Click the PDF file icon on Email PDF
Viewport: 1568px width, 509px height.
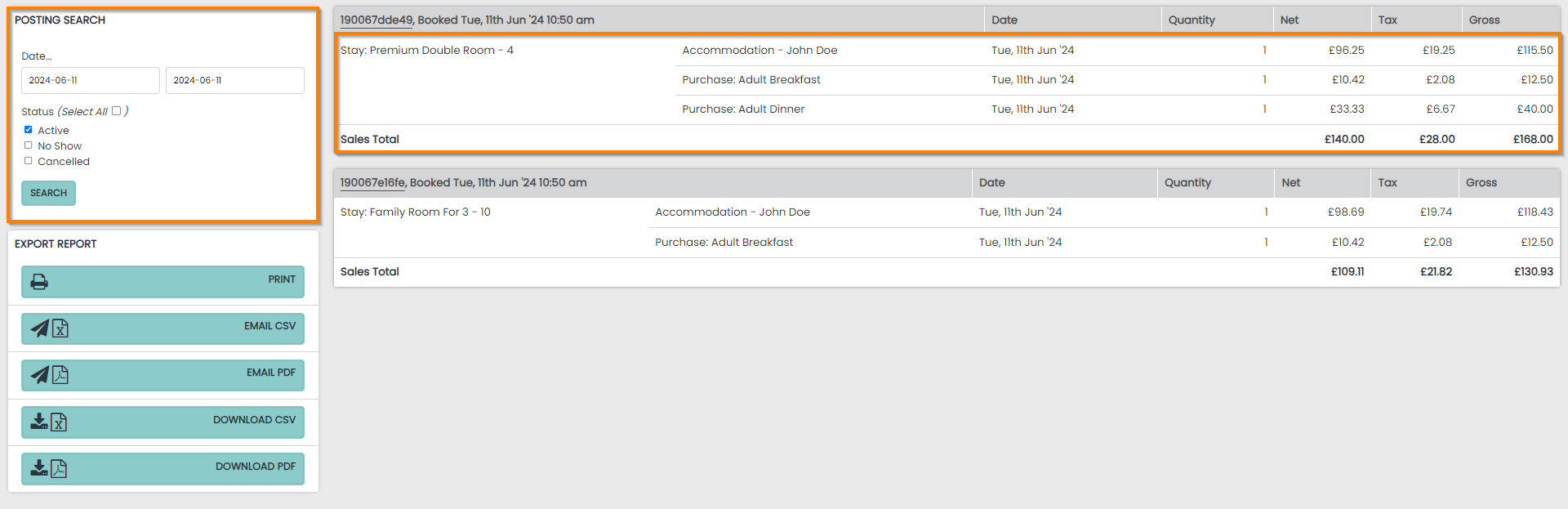point(60,375)
